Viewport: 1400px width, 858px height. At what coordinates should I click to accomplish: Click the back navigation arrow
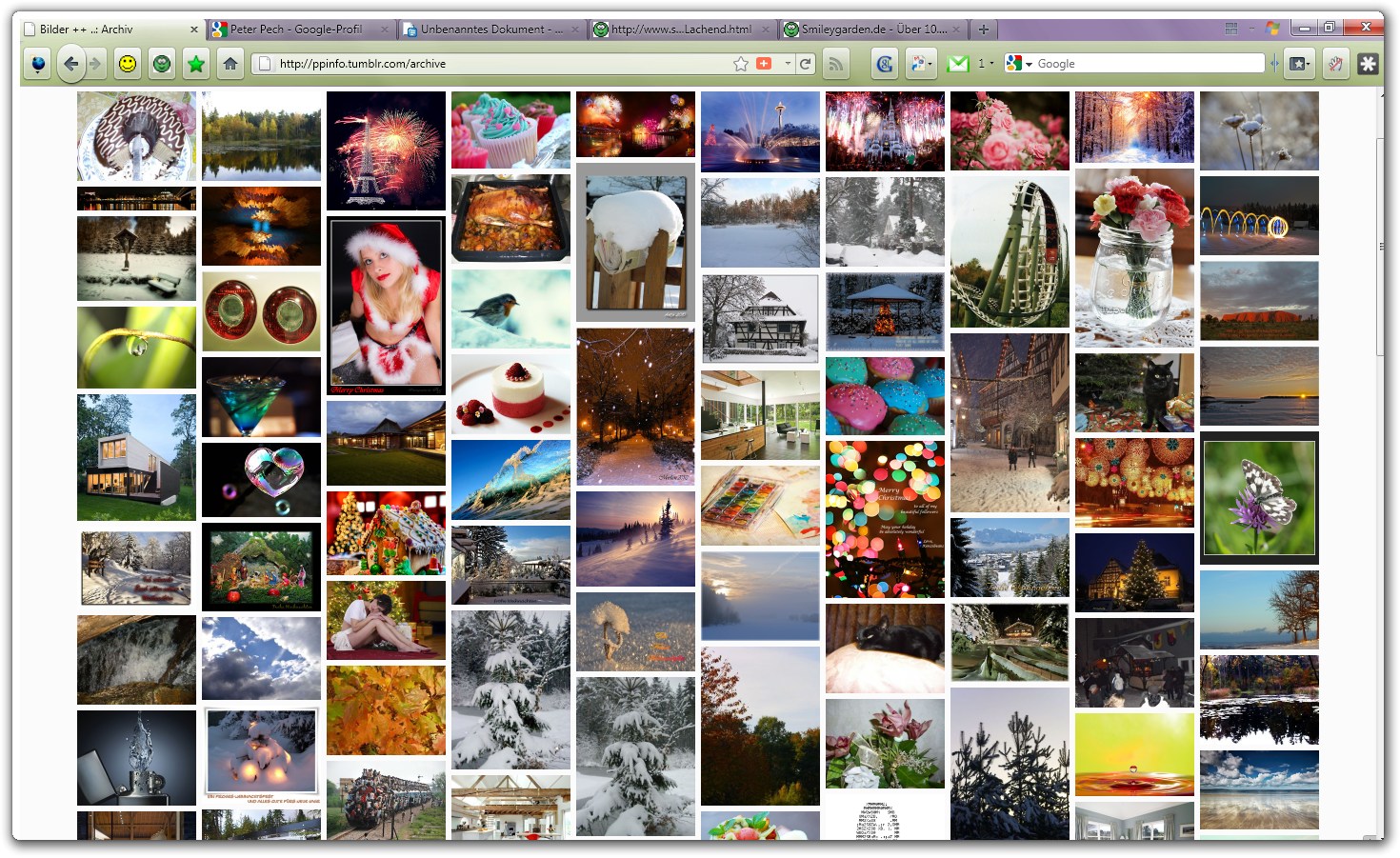pos(70,64)
